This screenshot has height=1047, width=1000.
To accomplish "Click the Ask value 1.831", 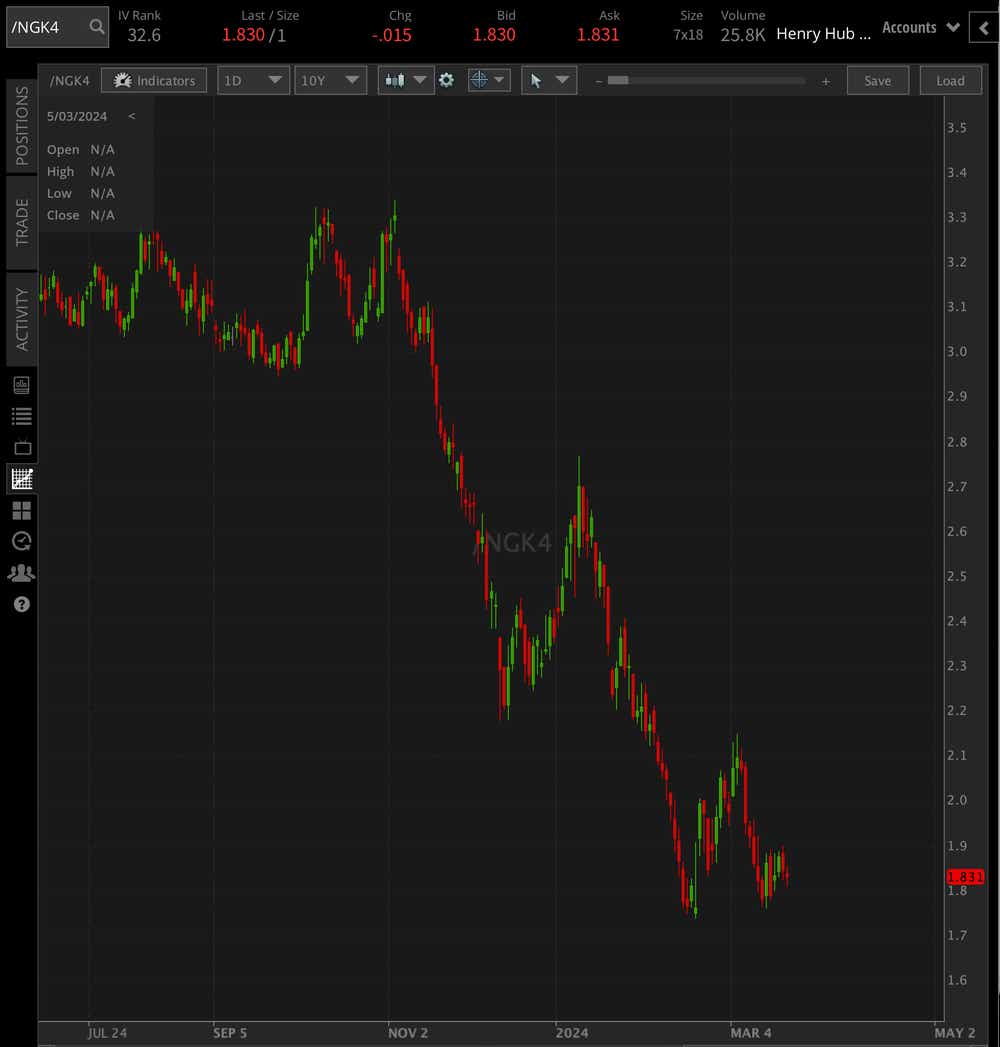I will click(597, 35).
